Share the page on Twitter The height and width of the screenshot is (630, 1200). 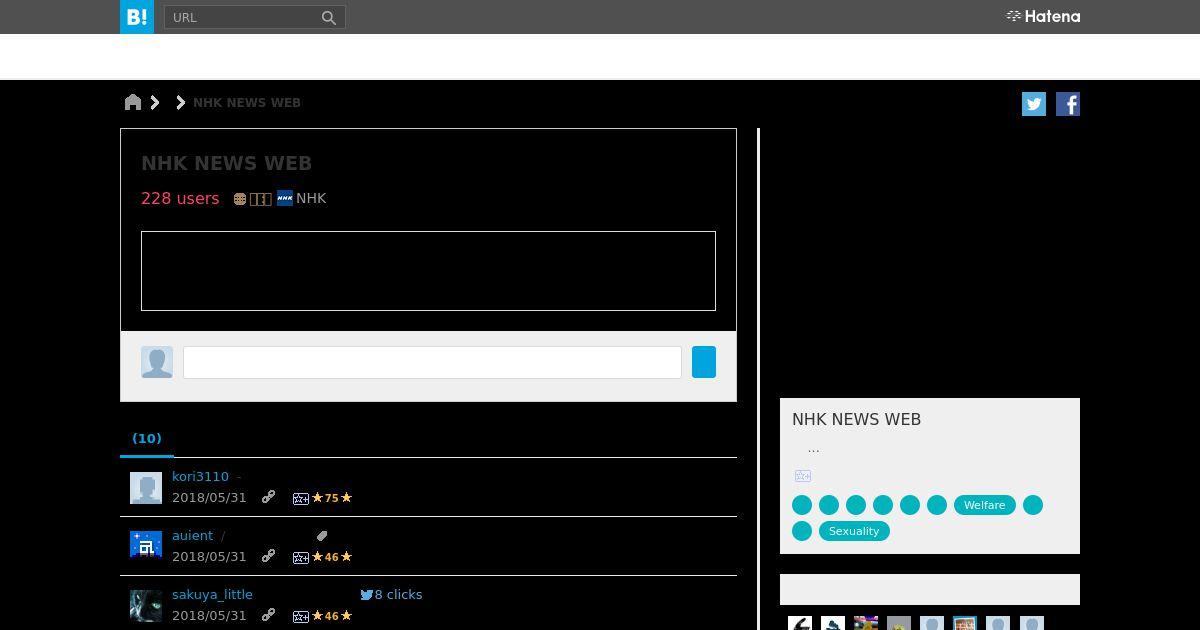1034,104
